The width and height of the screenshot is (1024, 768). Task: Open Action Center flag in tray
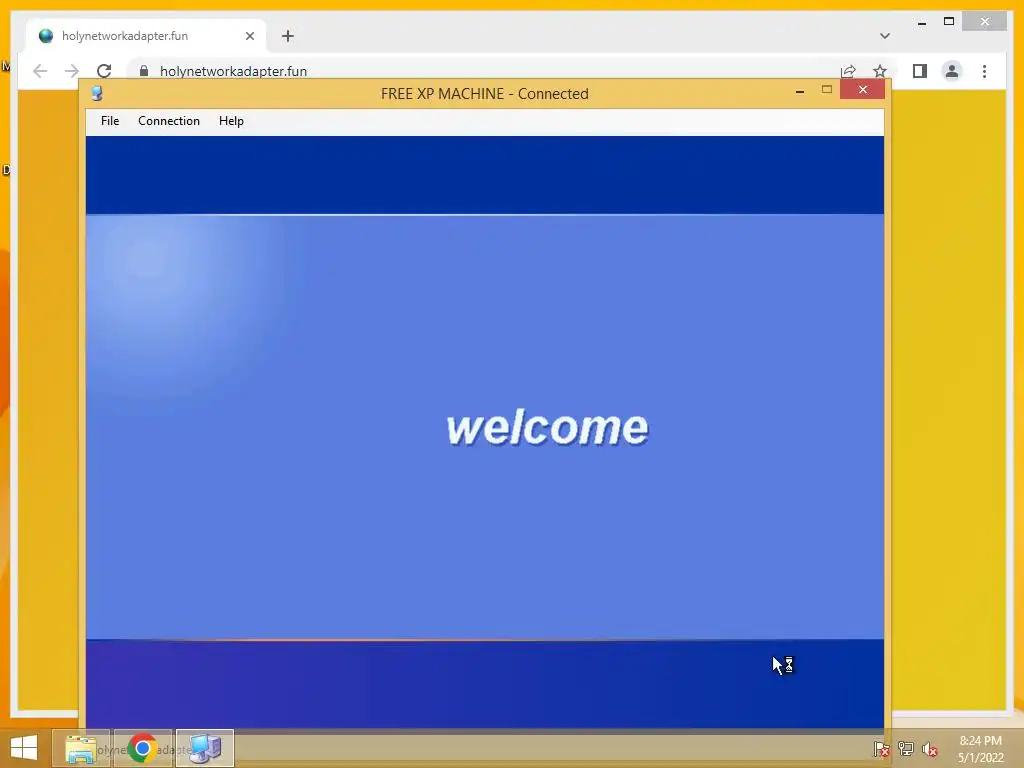click(881, 749)
